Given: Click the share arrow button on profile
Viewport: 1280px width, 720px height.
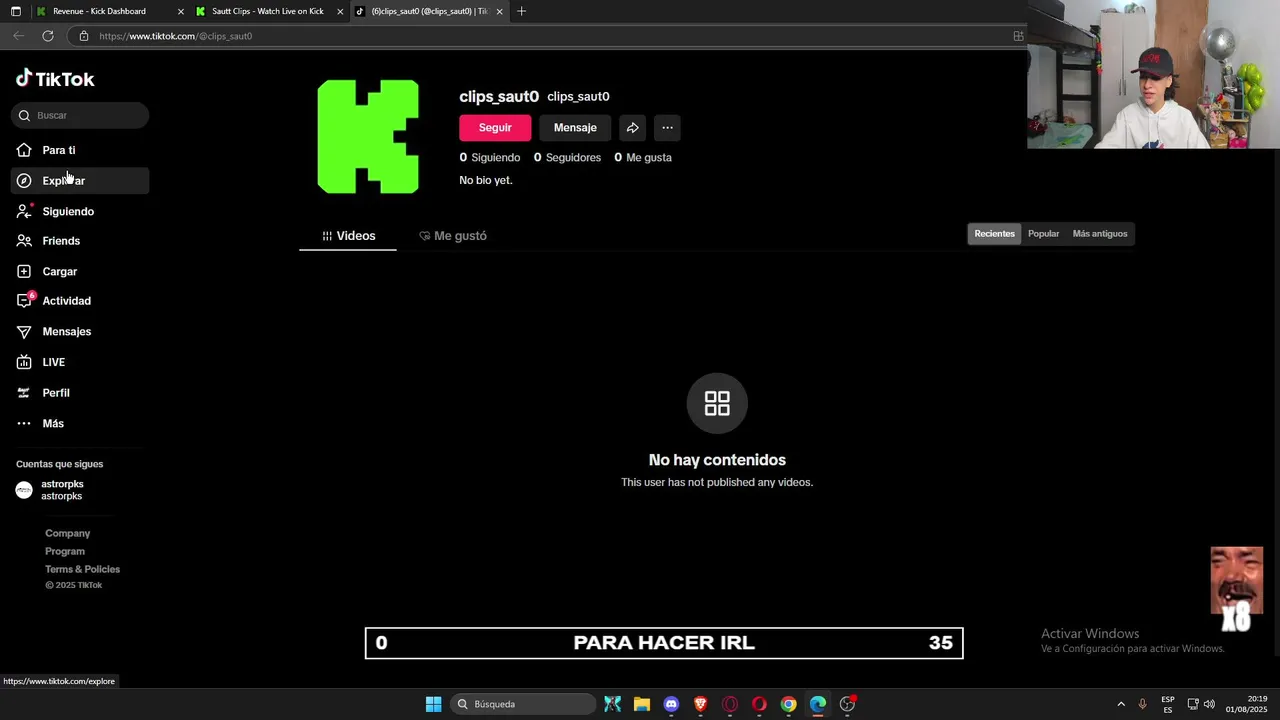Looking at the screenshot, I should tap(632, 128).
